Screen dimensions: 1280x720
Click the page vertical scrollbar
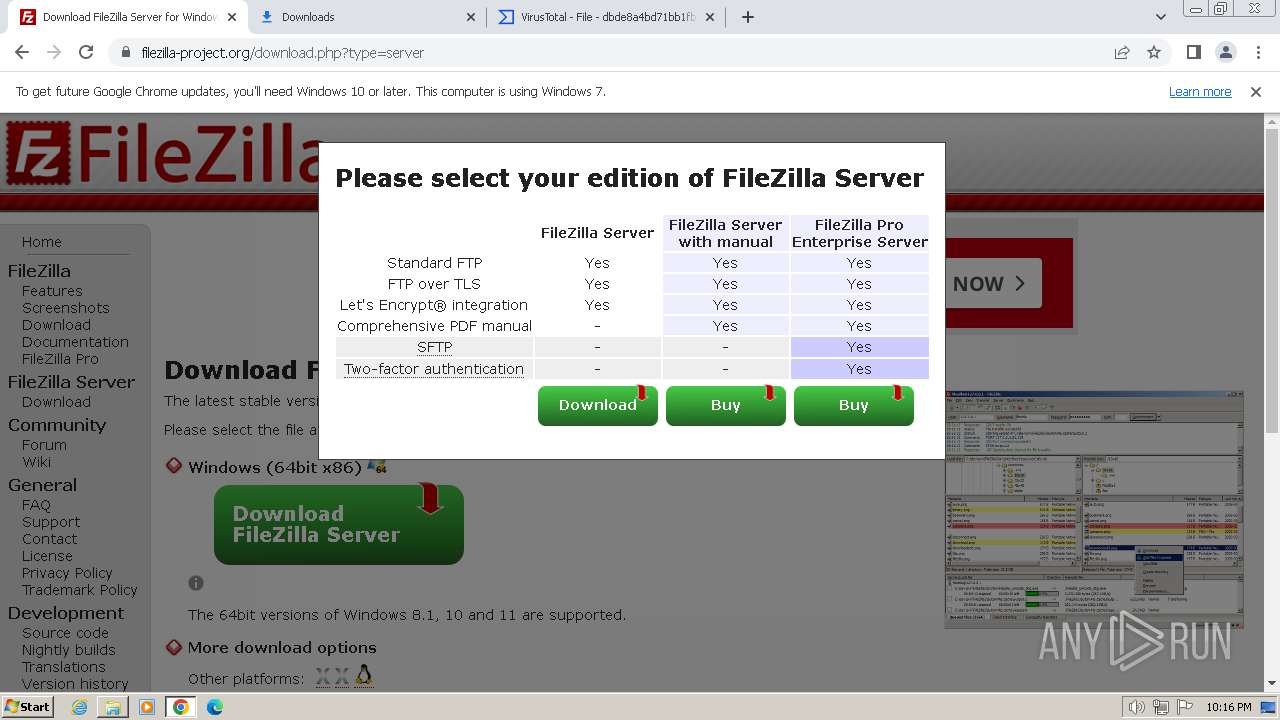pos(1271,400)
